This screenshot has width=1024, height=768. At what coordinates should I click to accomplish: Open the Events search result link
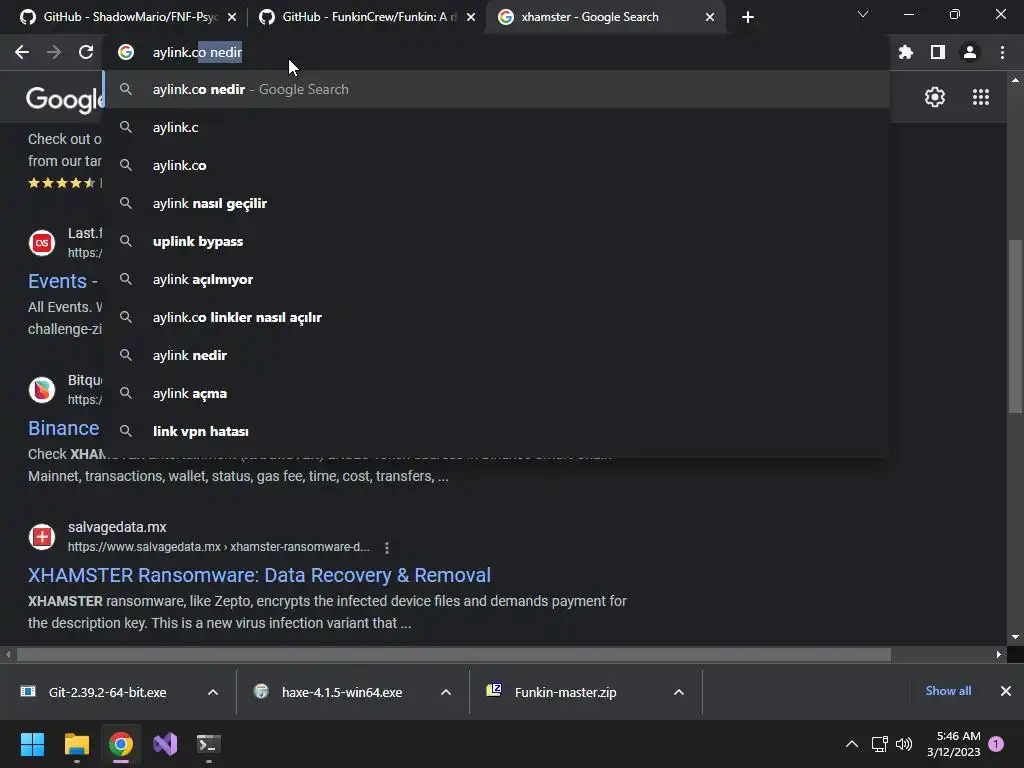click(63, 281)
